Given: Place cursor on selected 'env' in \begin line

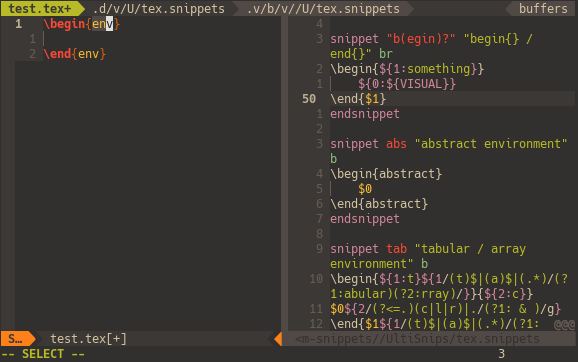Looking at the screenshot, I should pyautogui.click(x=102, y=24).
